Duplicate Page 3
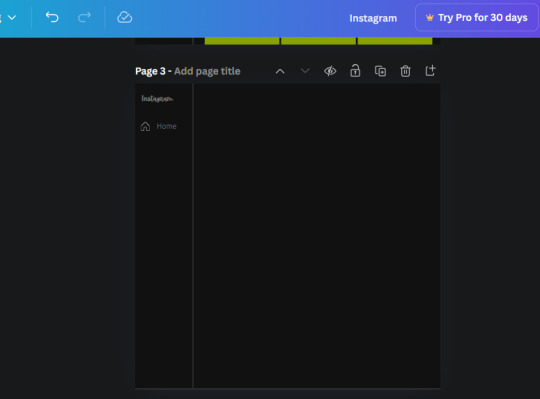The image size is (540, 399). click(380, 71)
